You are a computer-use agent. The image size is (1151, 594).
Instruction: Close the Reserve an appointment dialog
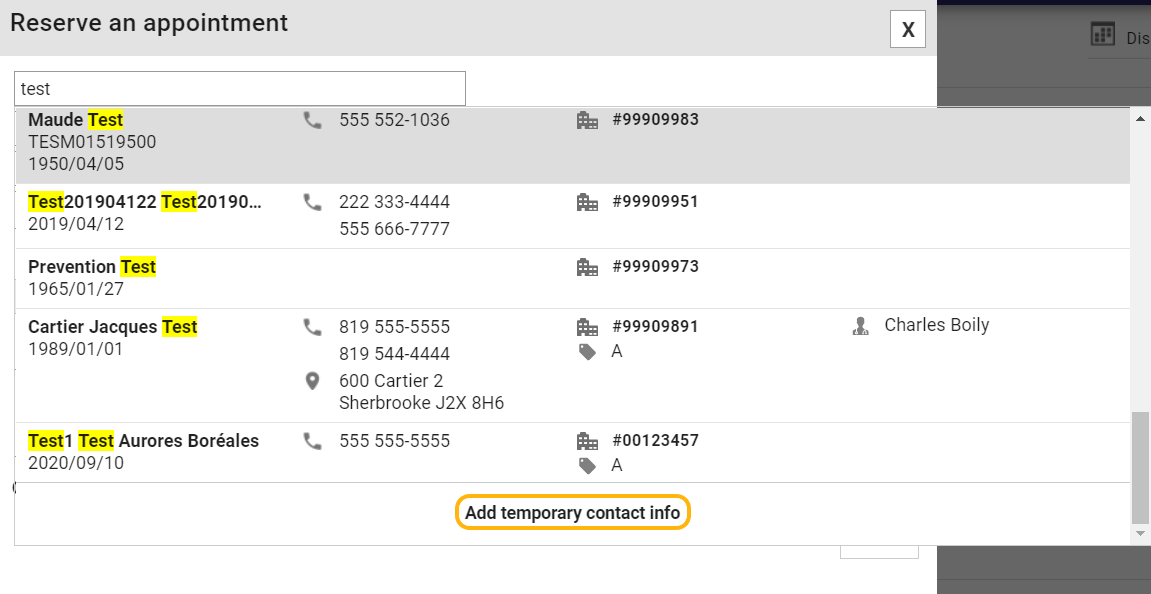[x=908, y=29]
